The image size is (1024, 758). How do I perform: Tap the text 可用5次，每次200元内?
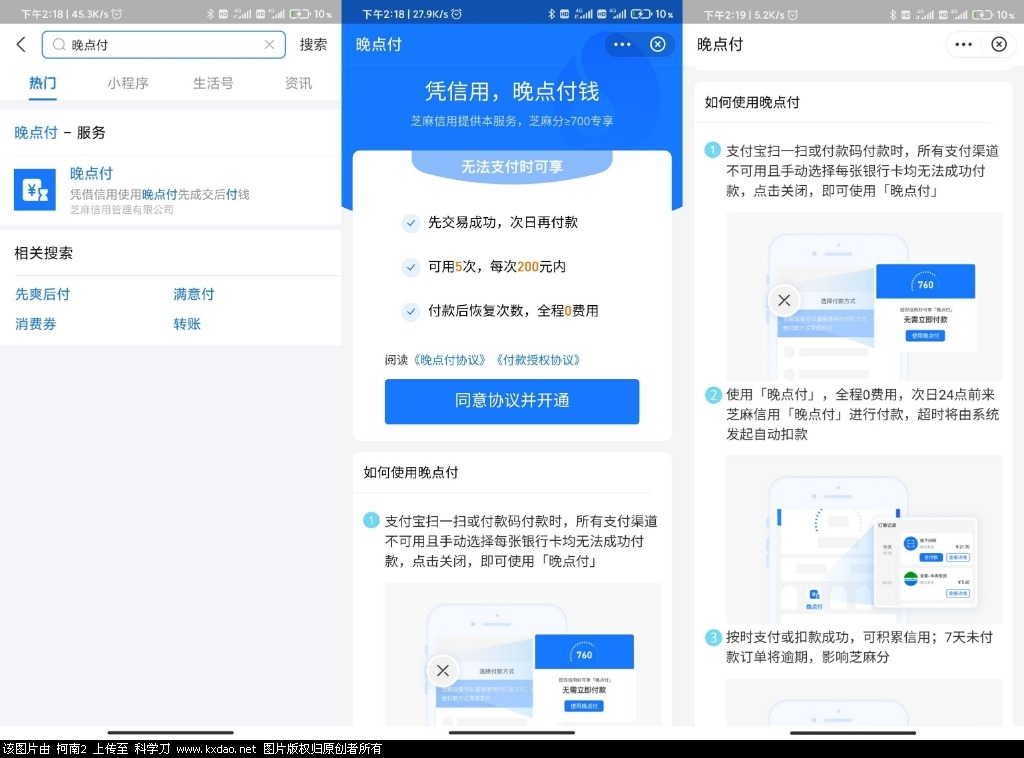coord(497,266)
